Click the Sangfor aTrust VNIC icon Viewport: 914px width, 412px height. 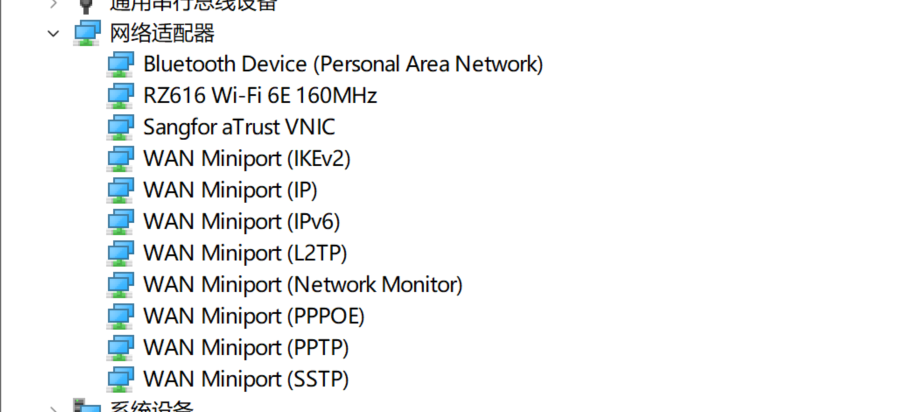coord(121,127)
